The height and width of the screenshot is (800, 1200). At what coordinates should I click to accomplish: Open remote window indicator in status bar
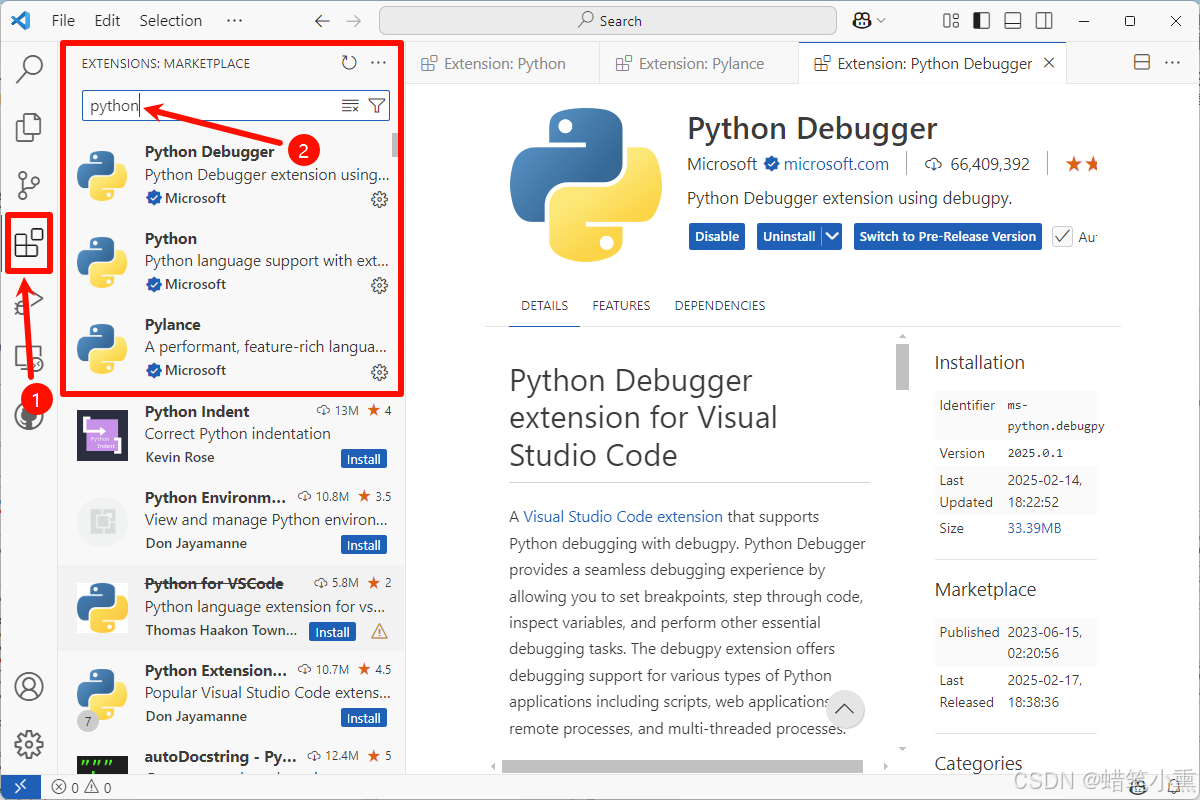(x=21, y=787)
